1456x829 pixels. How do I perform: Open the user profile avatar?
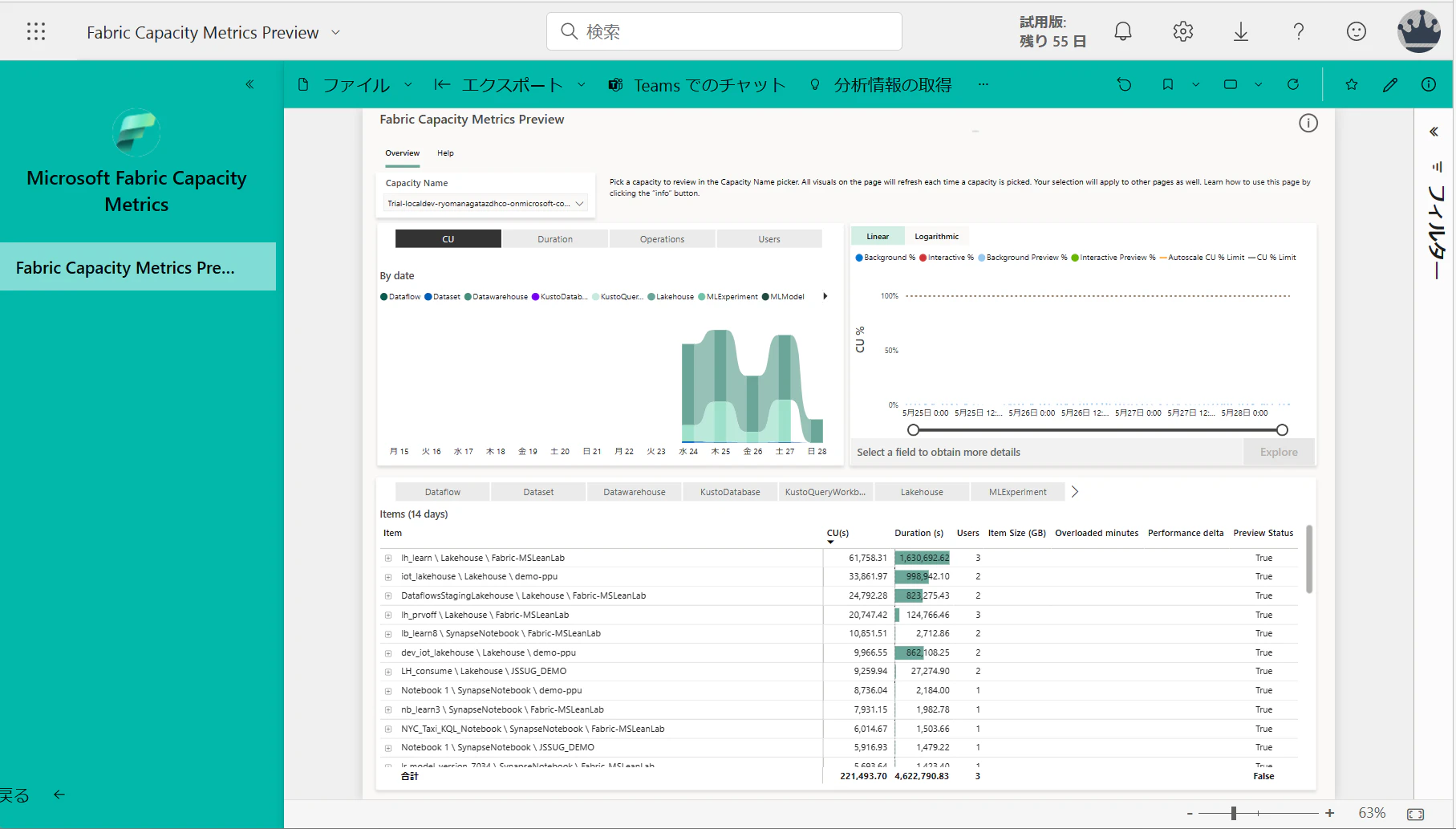(x=1419, y=31)
